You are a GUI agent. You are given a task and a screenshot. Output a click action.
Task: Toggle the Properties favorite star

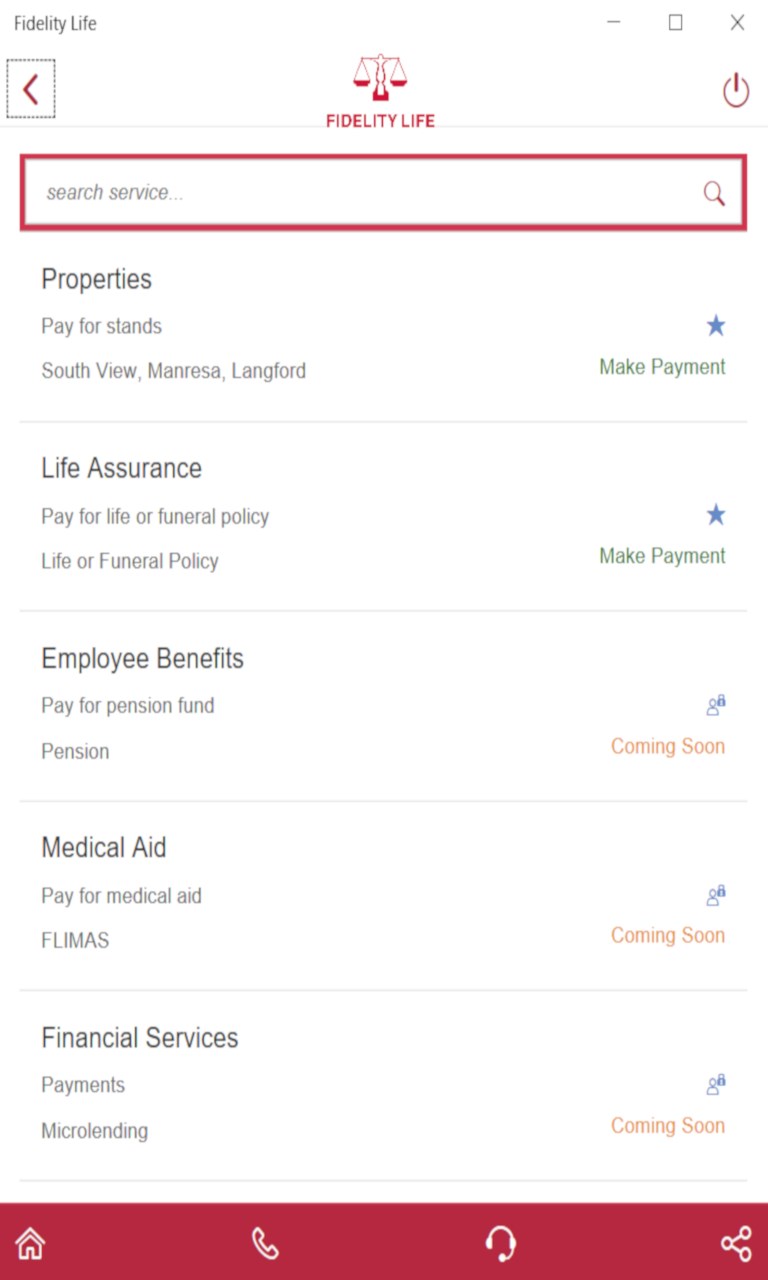716,326
